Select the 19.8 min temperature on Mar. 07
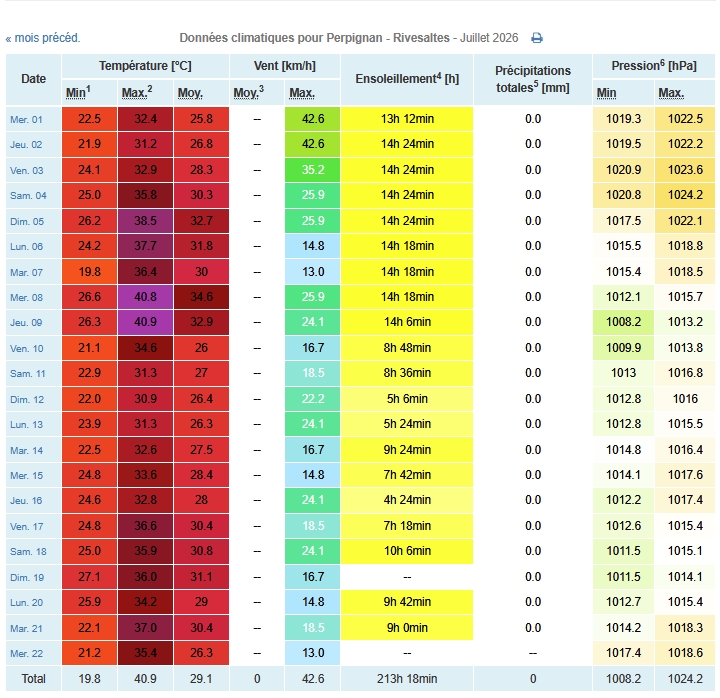720x698 pixels. pyautogui.click(x=89, y=272)
